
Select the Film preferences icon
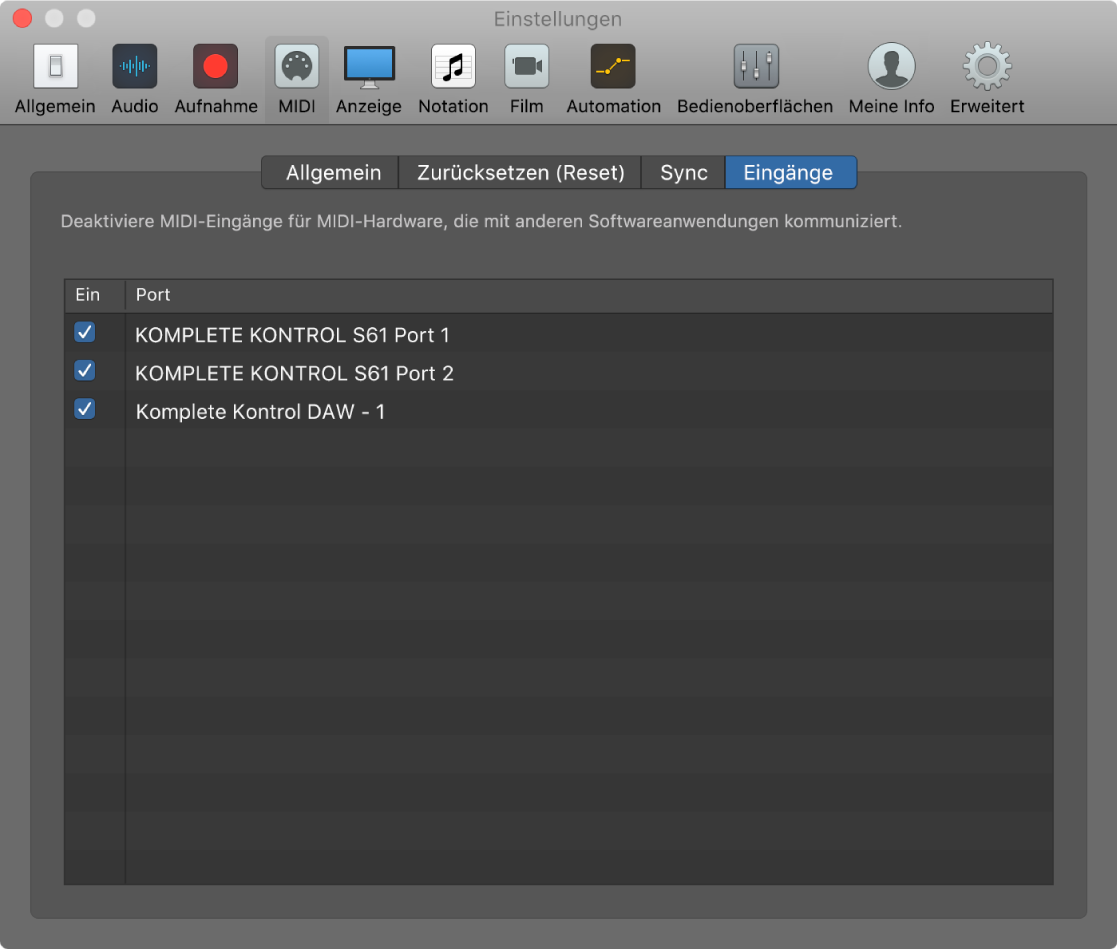click(x=526, y=67)
